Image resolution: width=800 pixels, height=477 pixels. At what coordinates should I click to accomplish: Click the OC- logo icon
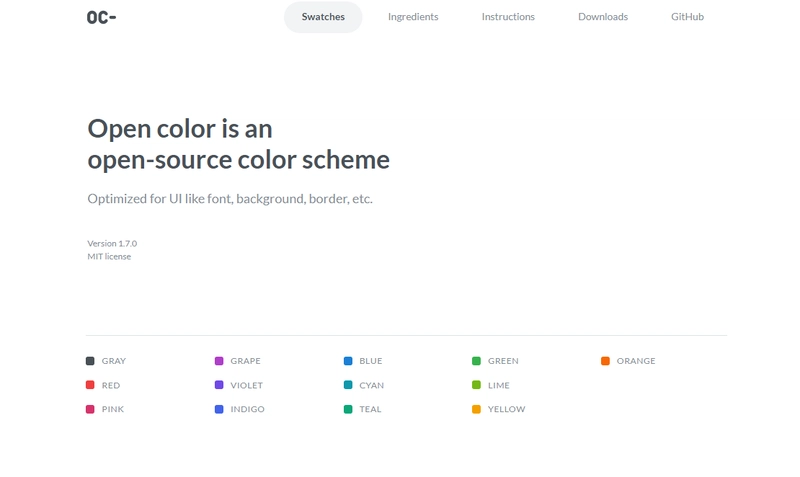102,17
